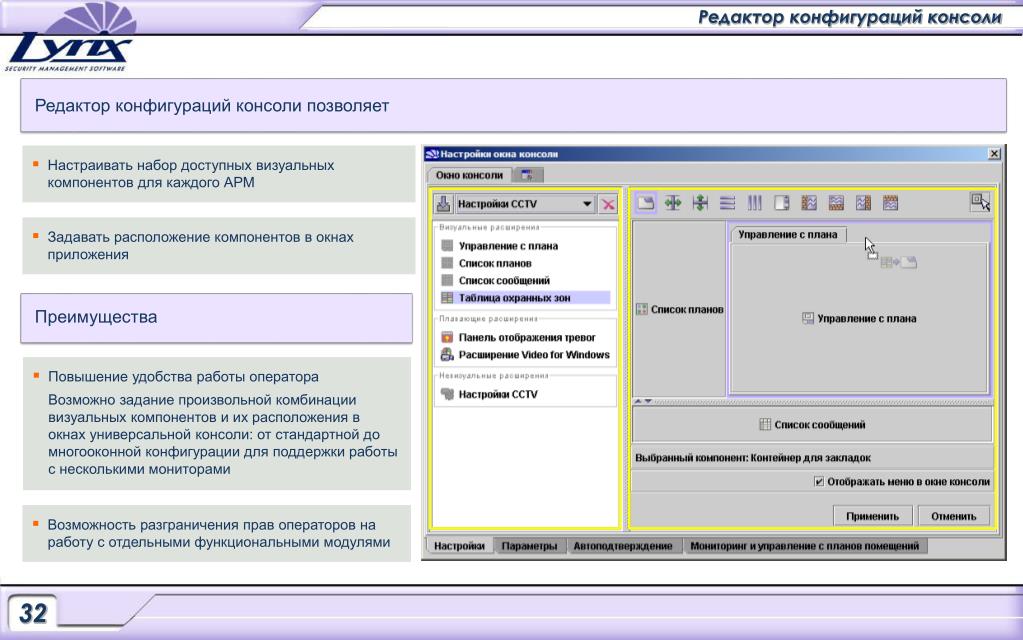Select Управление с плана in visual extensions list
The width and height of the screenshot is (1023, 640).
tap(508, 246)
